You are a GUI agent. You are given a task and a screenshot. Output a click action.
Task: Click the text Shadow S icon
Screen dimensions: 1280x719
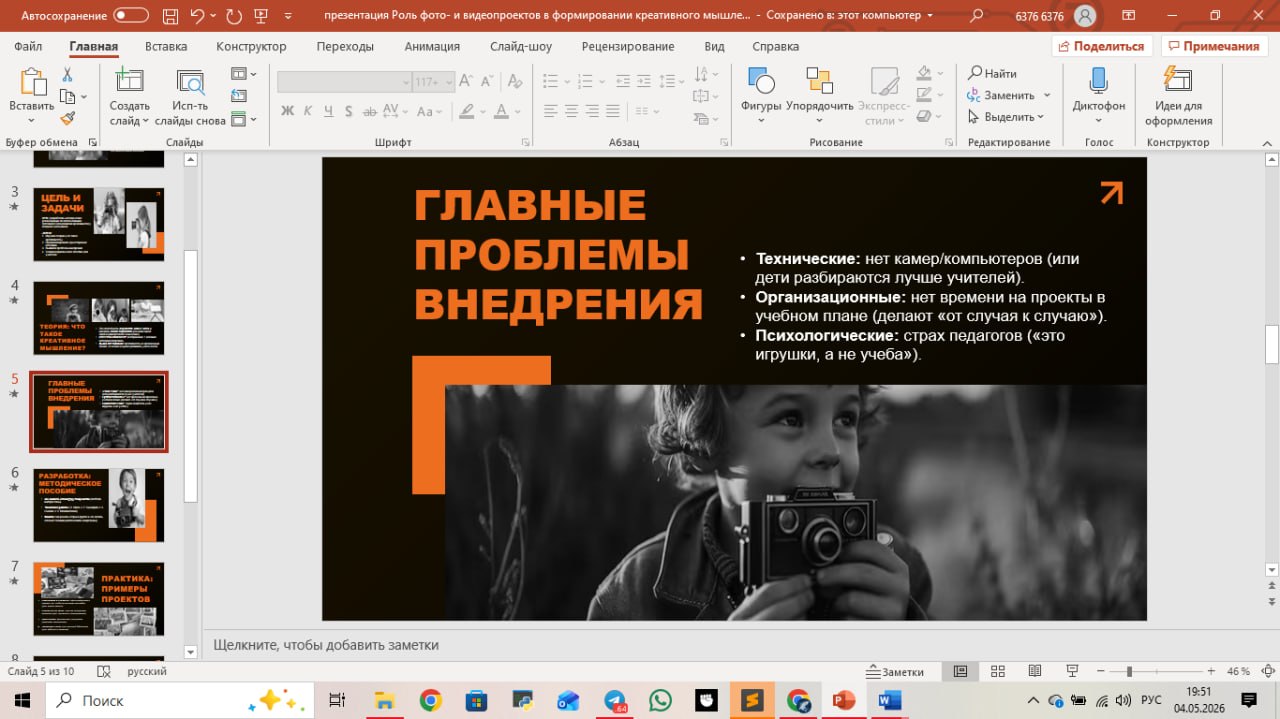(x=351, y=111)
